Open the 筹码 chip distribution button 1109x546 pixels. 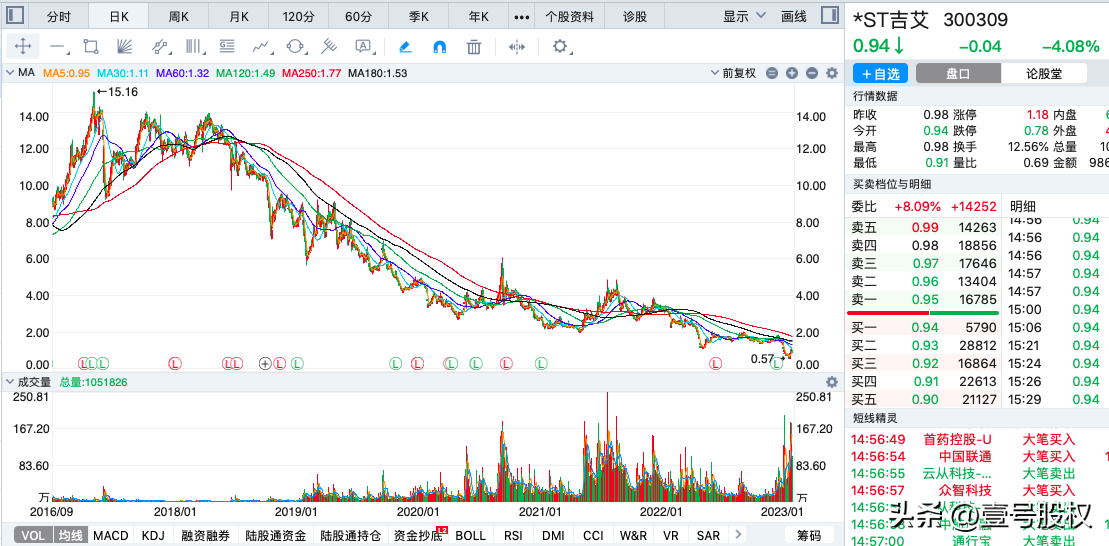tap(810, 535)
